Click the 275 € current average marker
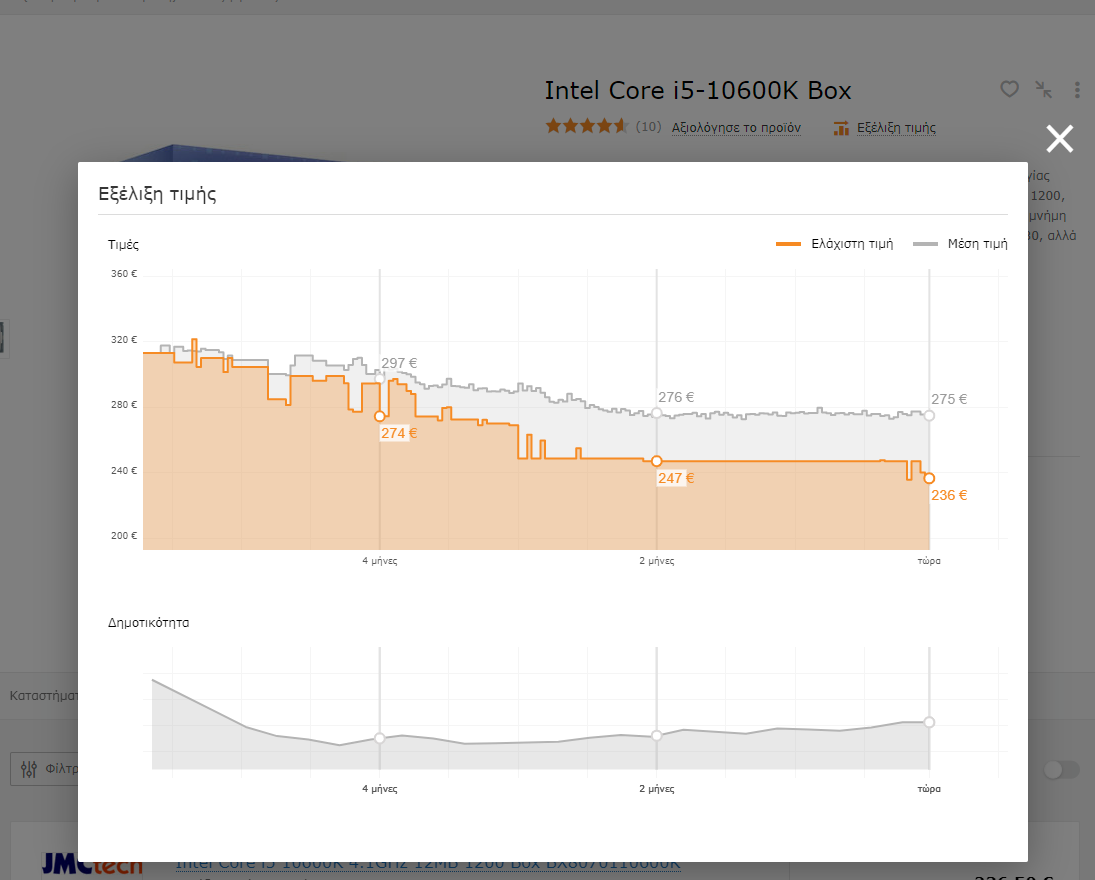1095x880 pixels. point(929,416)
